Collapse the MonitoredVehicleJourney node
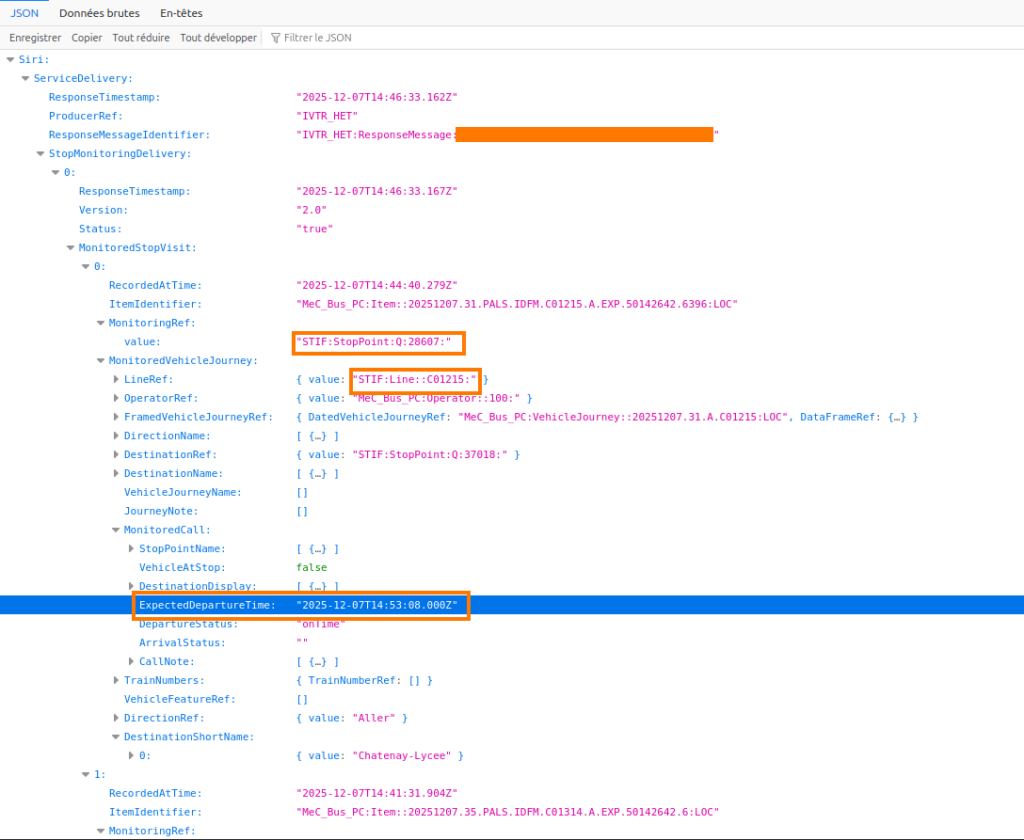The height and width of the screenshot is (840, 1024). pyautogui.click(x=100, y=361)
